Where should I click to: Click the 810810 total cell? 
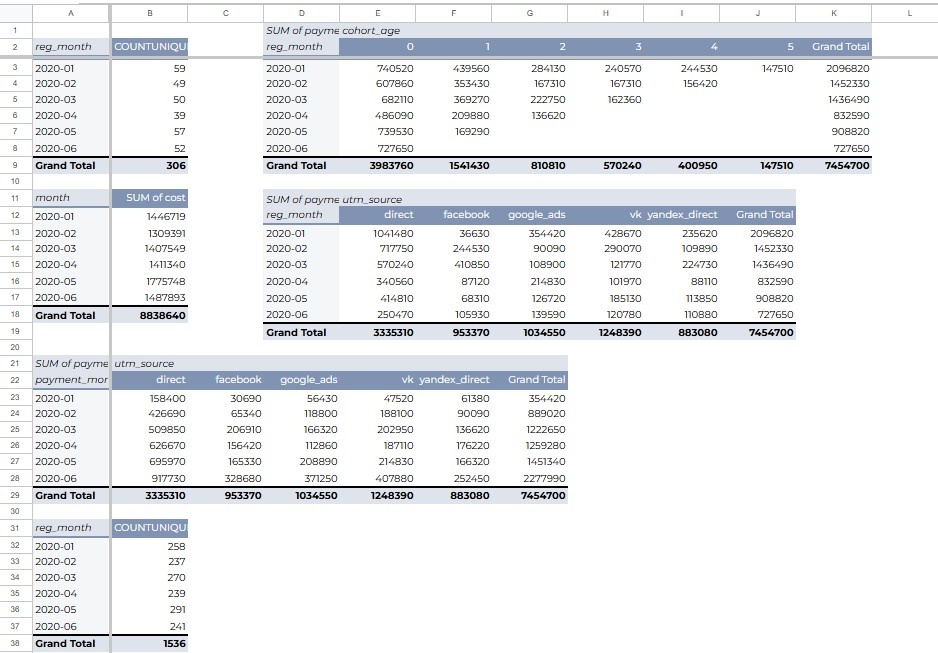tap(529, 166)
